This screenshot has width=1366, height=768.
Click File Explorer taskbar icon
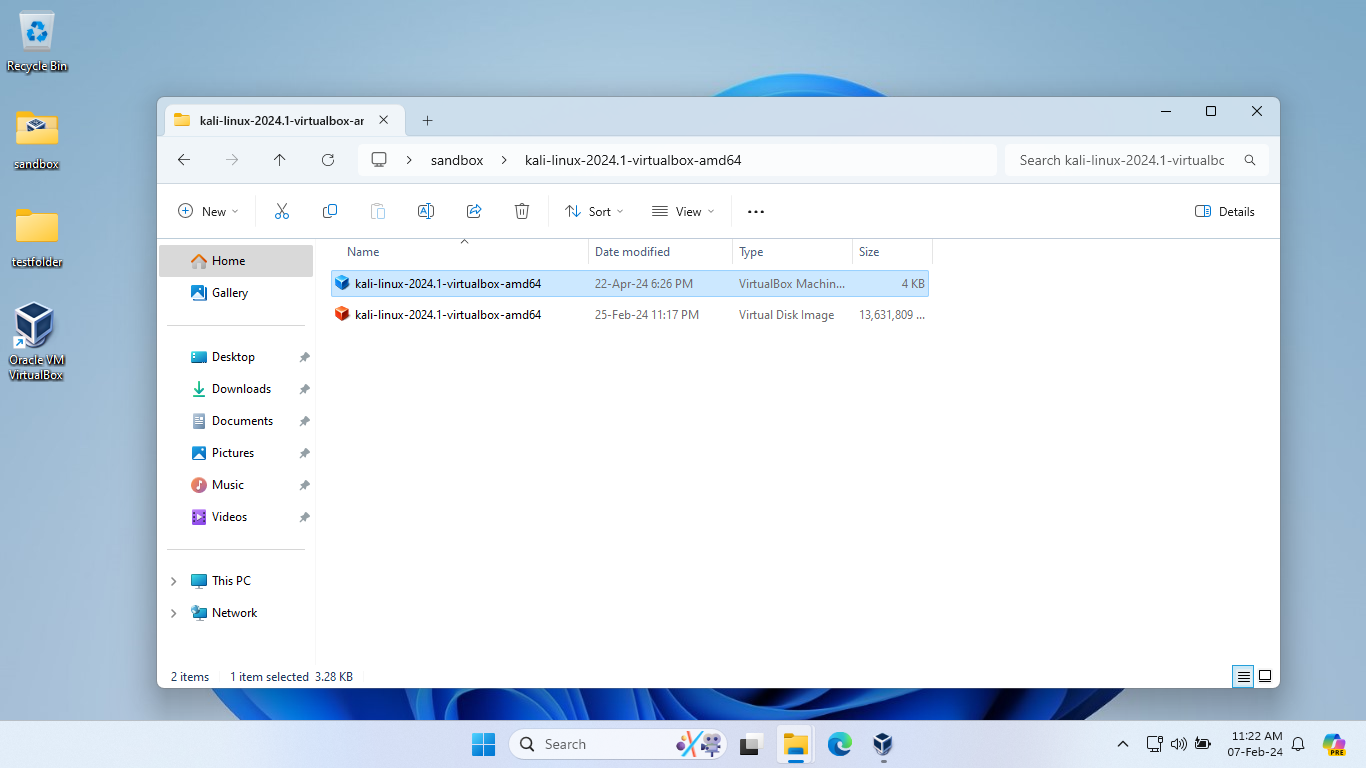tap(795, 744)
